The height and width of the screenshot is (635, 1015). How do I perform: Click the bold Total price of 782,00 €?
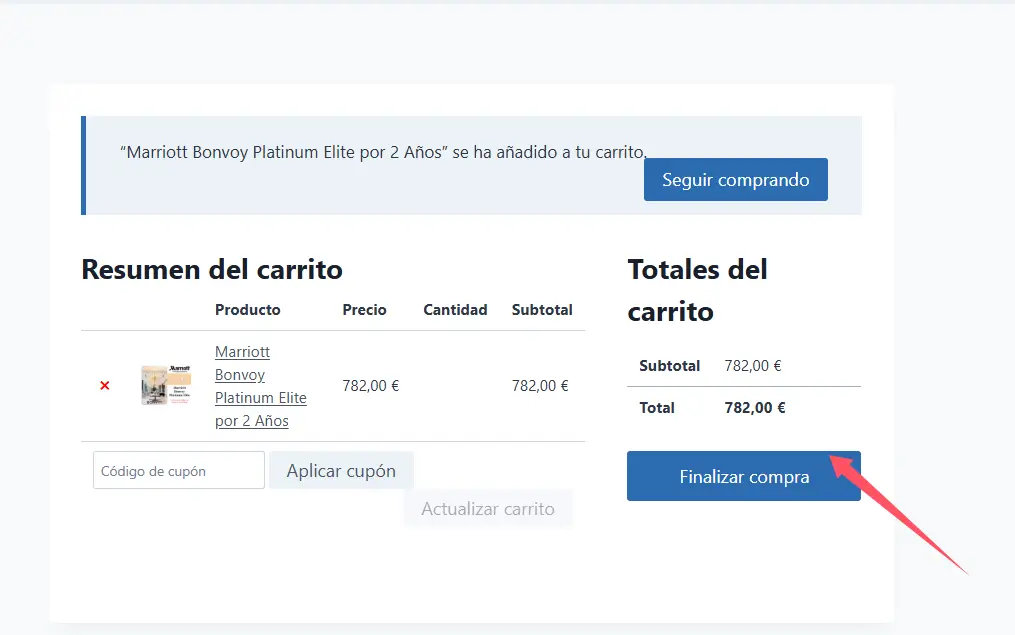[x=753, y=407]
